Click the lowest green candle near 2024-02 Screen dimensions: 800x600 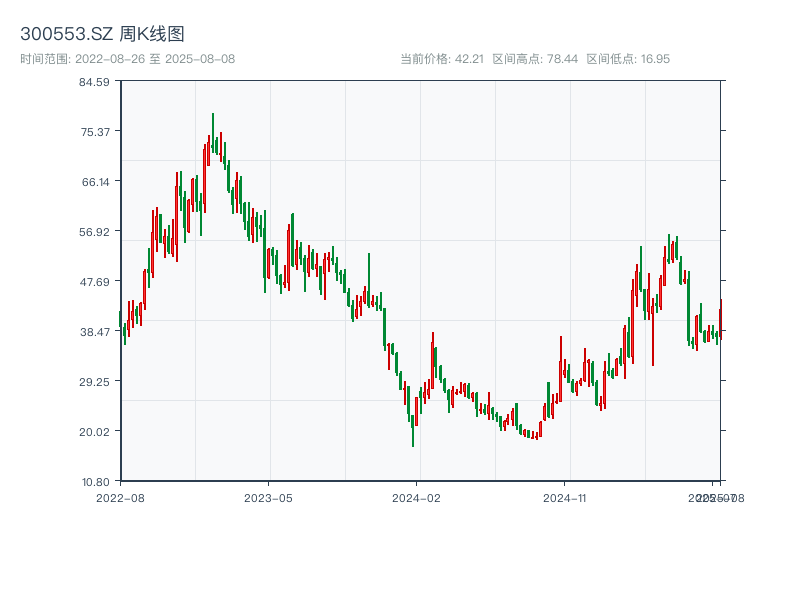click(x=413, y=431)
